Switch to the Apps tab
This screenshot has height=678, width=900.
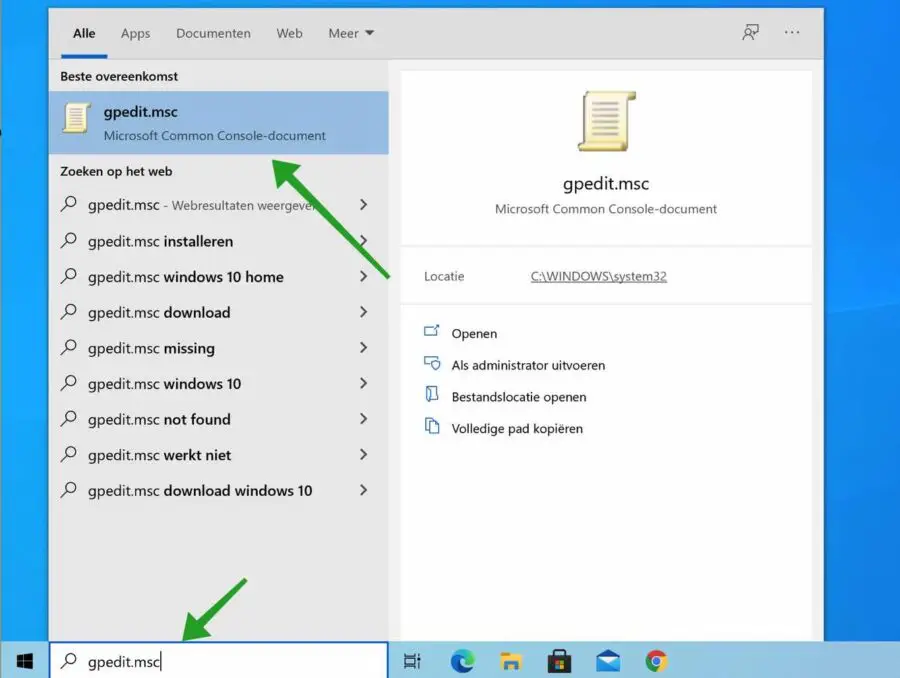tap(135, 33)
